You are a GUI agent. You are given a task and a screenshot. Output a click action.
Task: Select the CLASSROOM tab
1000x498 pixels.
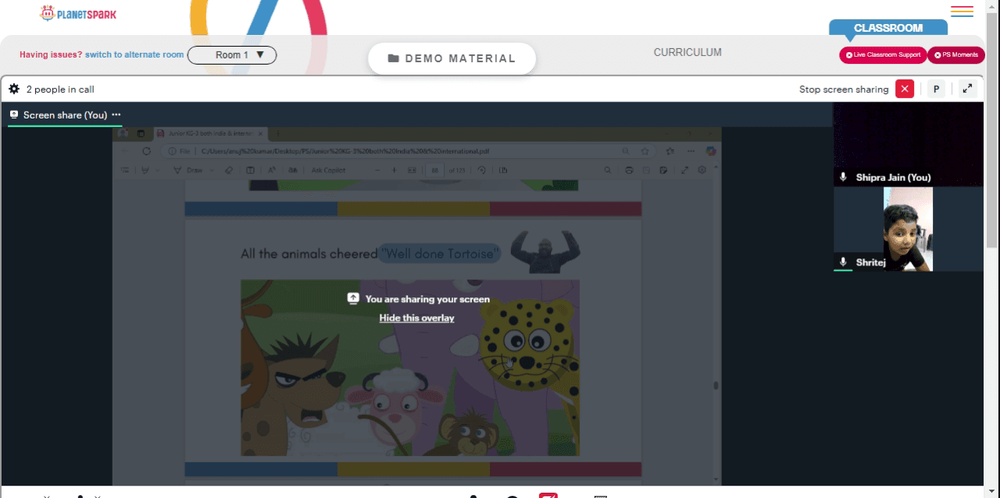(888, 28)
